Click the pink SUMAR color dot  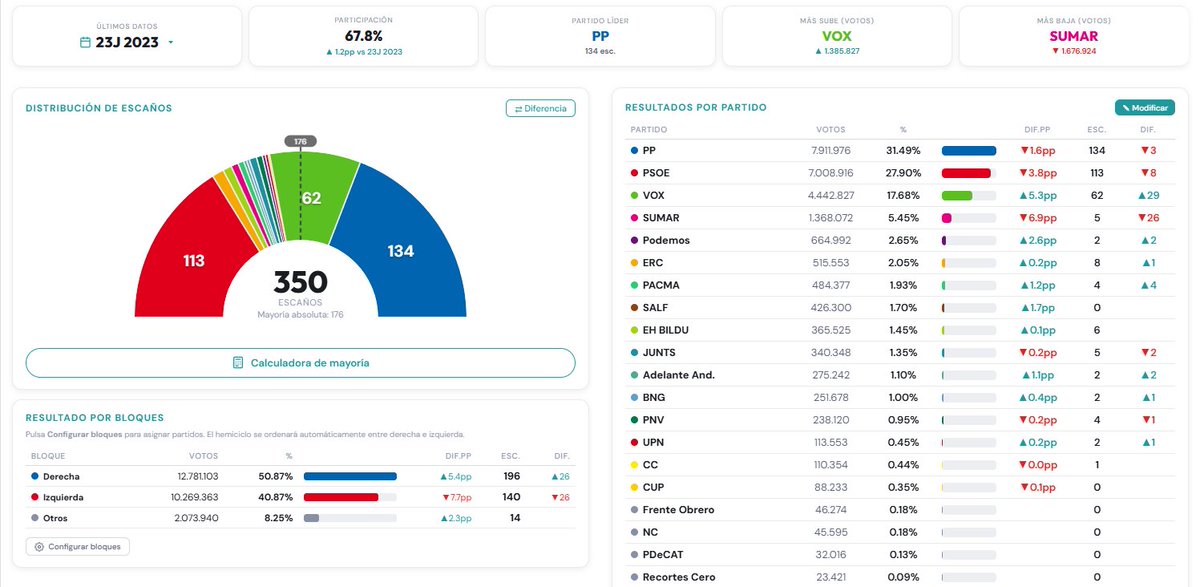point(634,218)
